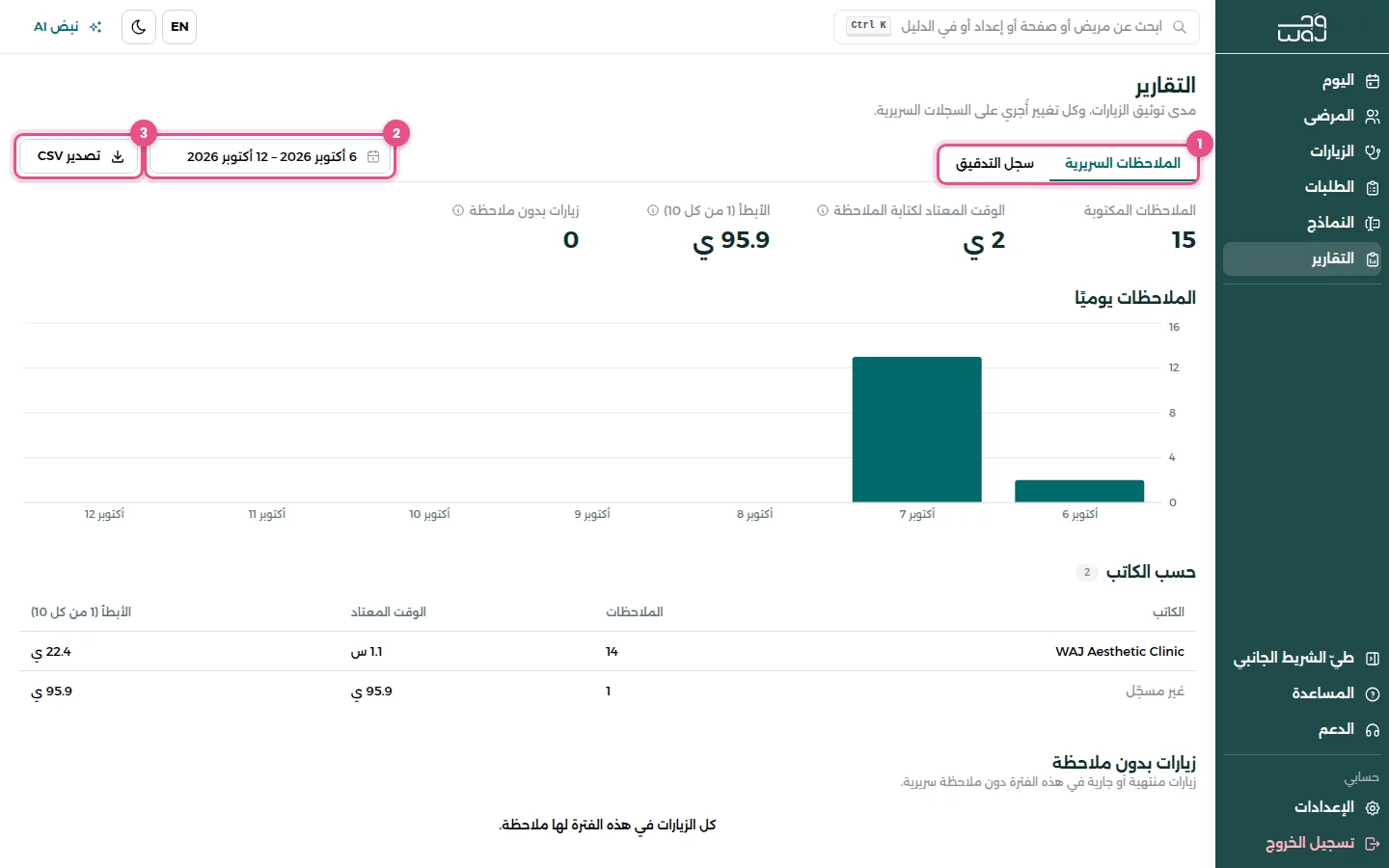Open اليوم in the sidebar menu

pyautogui.click(x=1302, y=81)
